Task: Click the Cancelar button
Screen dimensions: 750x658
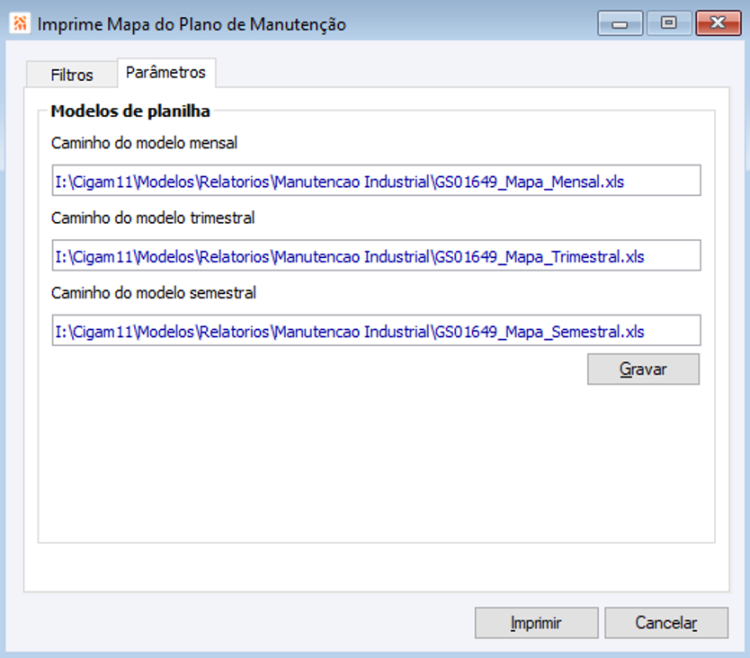Action: pyautogui.click(x=666, y=623)
